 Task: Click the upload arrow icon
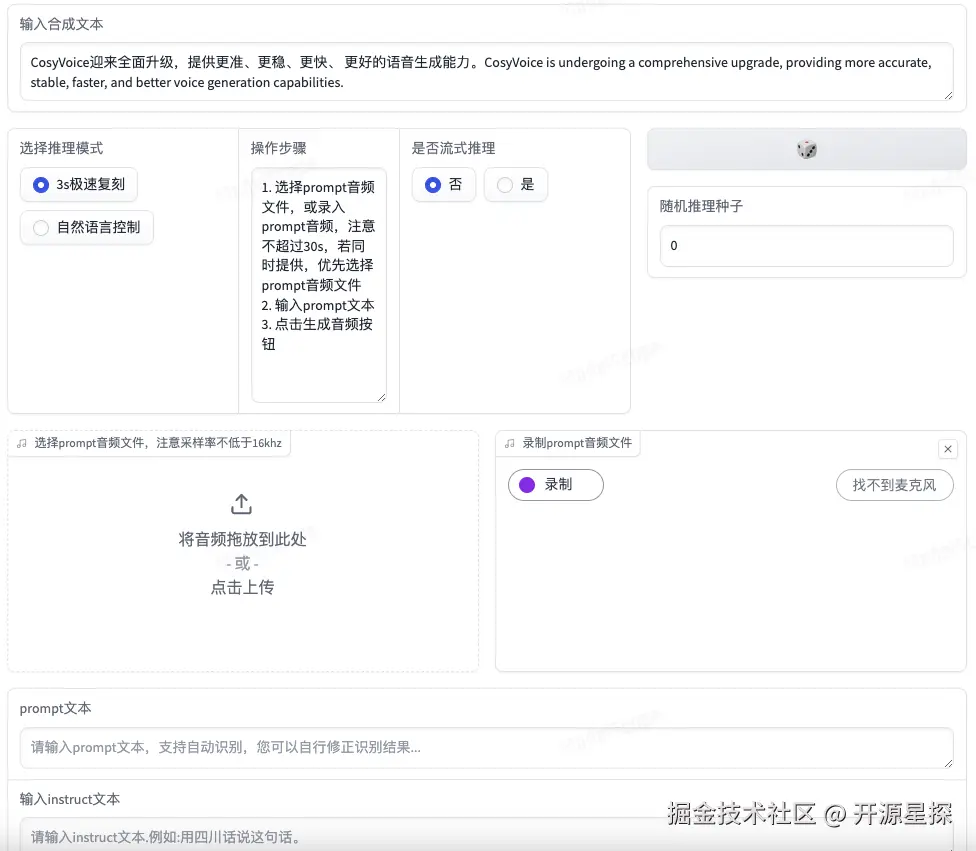pos(242,504)
